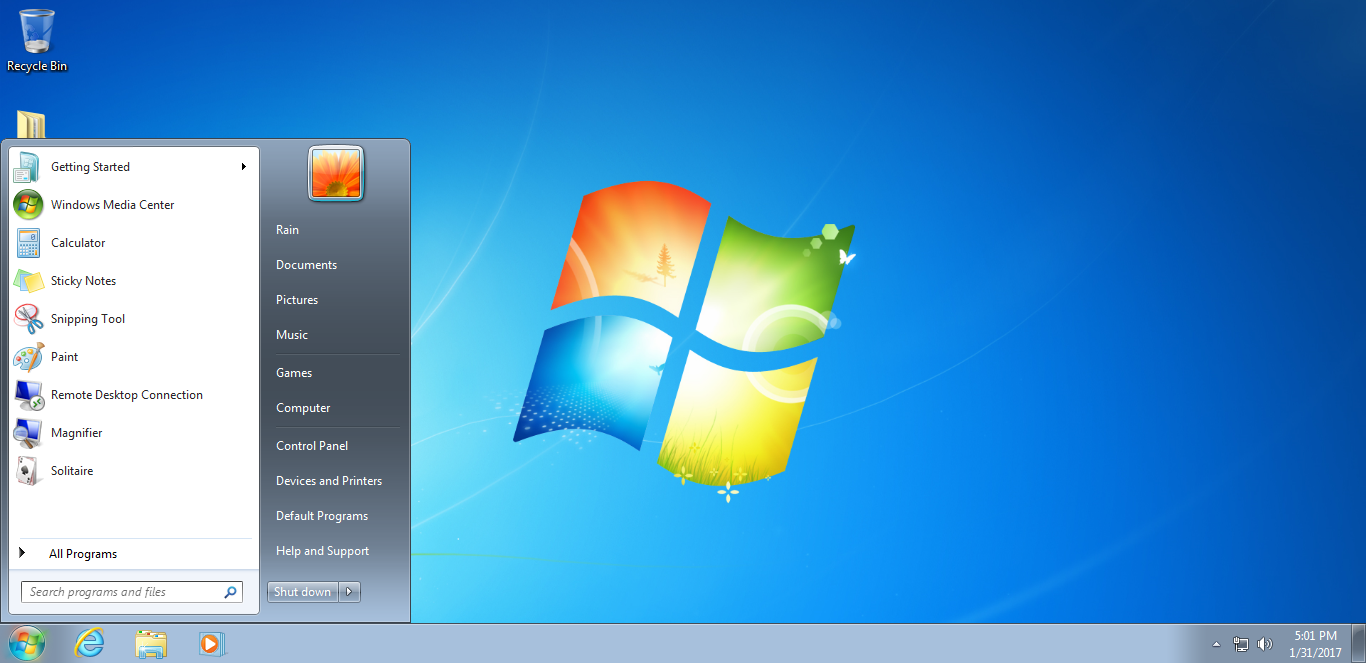Click the Show desktop strip
The height and width of the screenshot is (663, 1366).
1358,644
